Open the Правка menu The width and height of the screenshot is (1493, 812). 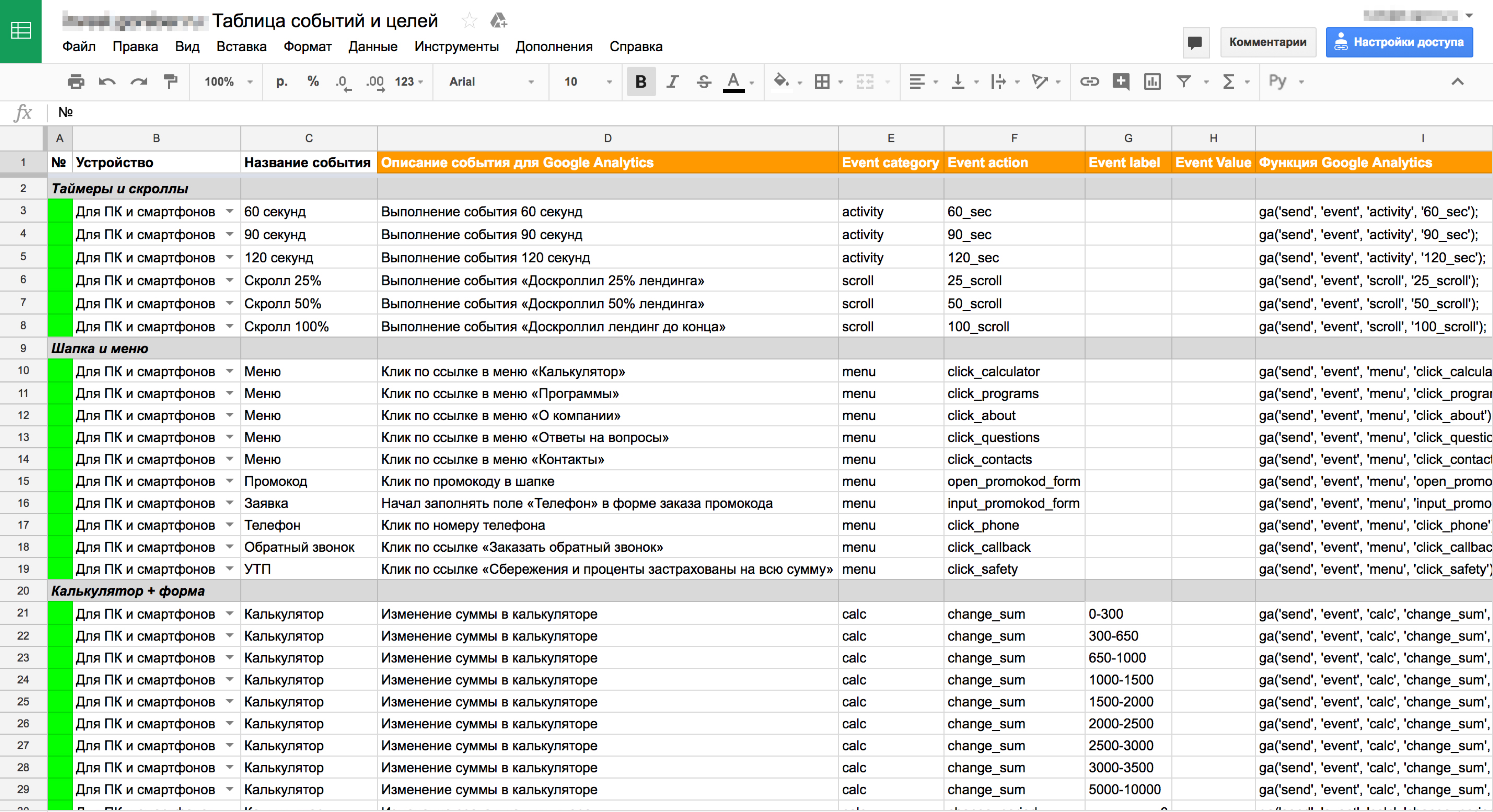[x=135, y=46]
